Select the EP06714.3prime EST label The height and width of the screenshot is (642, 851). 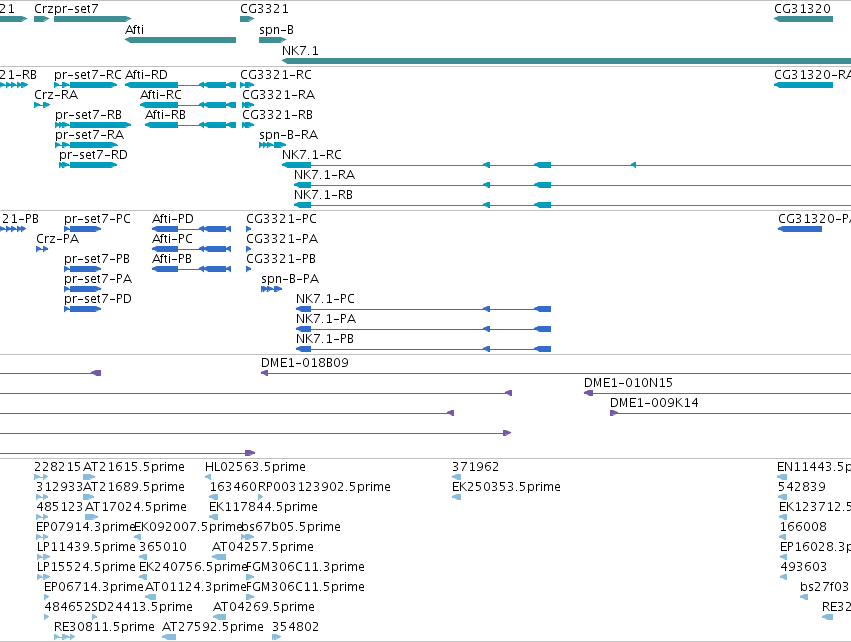[93, 588]
